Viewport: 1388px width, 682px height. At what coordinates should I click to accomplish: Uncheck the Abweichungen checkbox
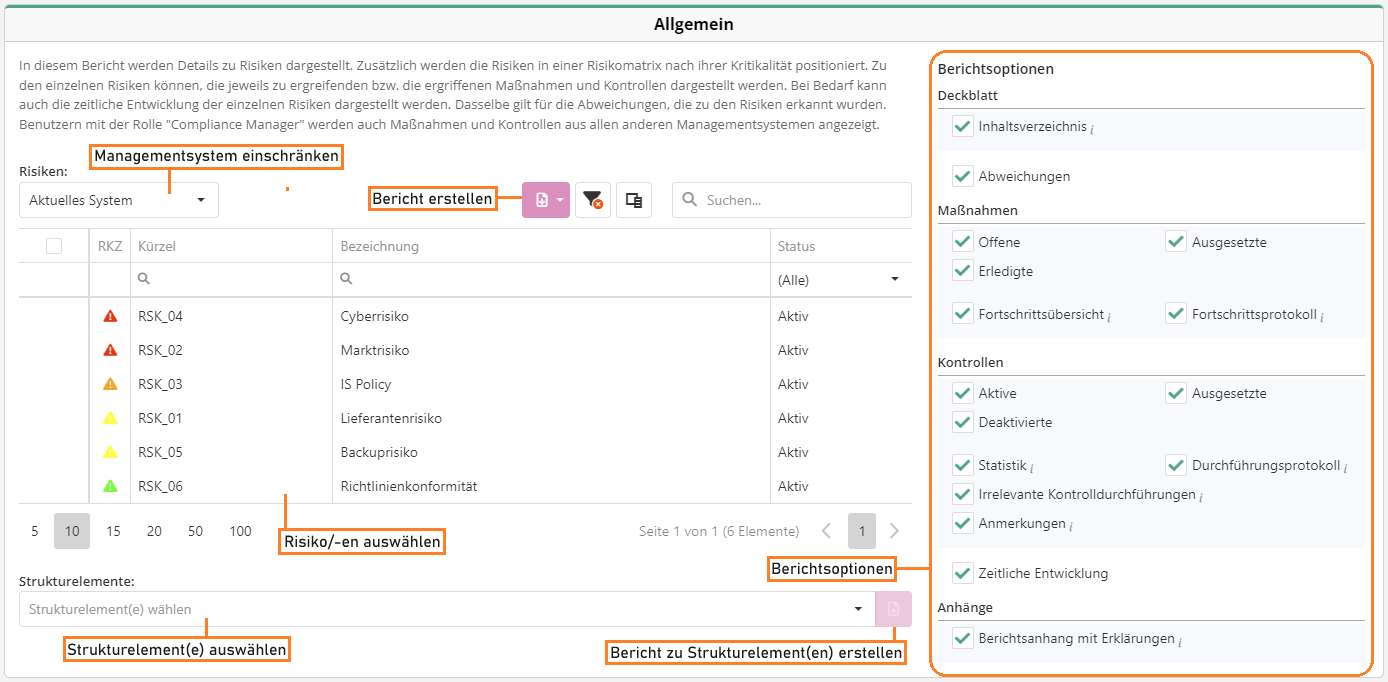click(x=963, y=176)
